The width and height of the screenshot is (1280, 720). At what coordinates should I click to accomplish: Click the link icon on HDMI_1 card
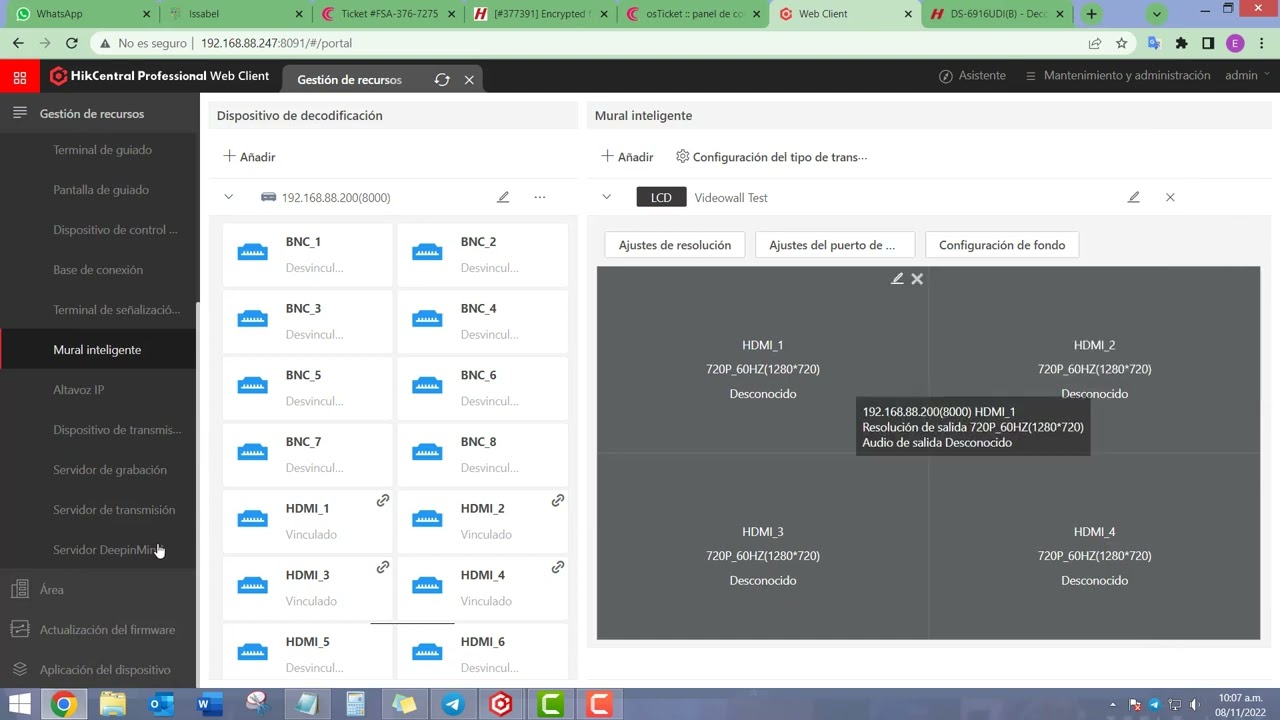(383, 500)
